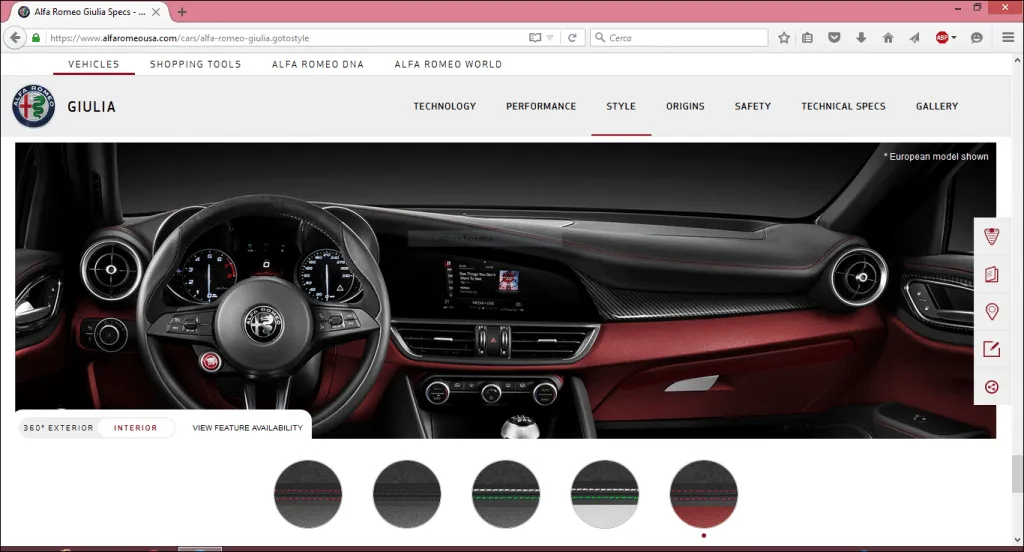Open the ALFA ROMEO WORLD menu
The image size is (1024, 552).
pyautogui.click(x=448, y=64)
